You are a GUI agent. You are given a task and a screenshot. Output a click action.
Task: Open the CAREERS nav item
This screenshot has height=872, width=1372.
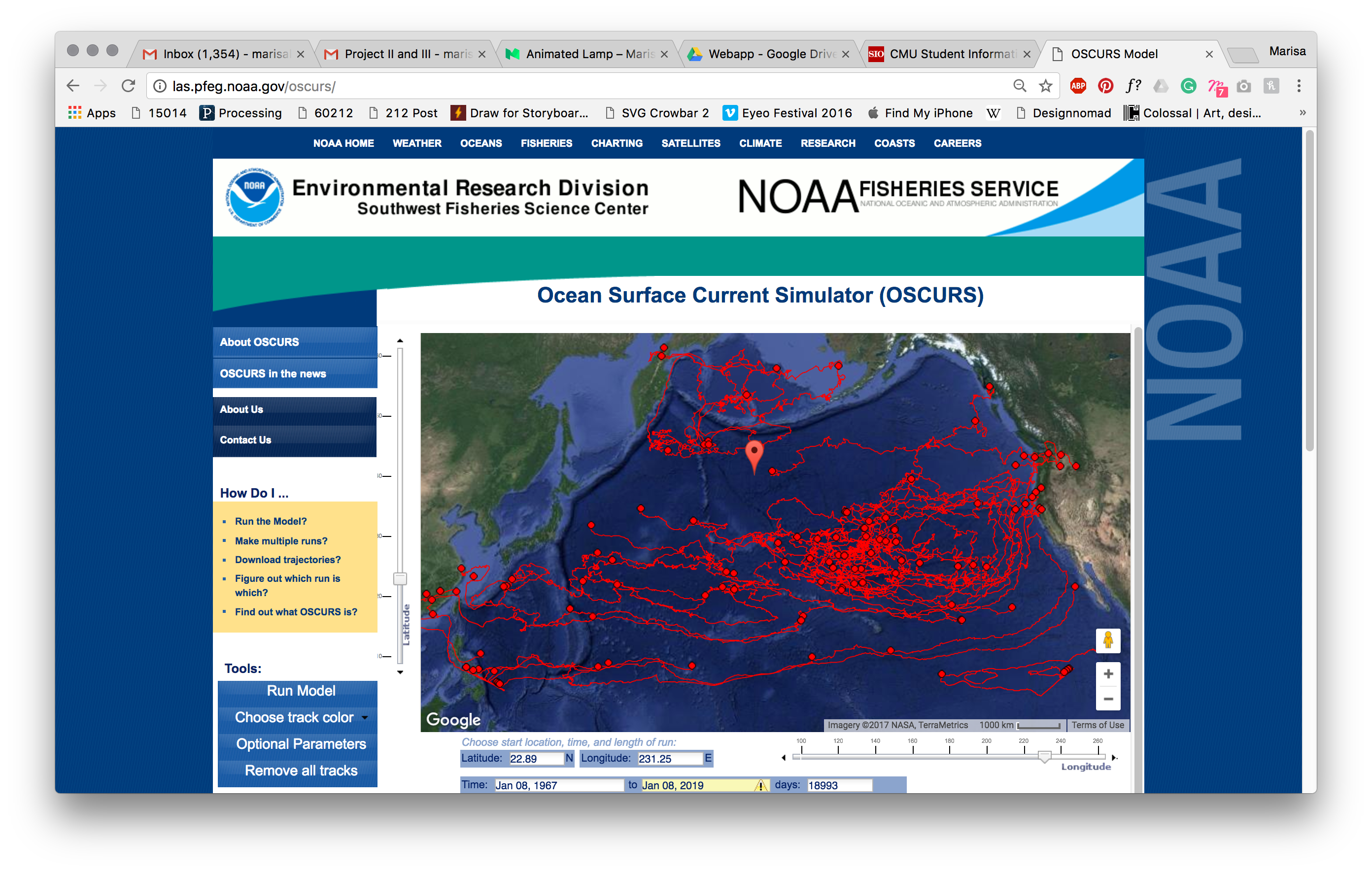click(x=957, y=143)
